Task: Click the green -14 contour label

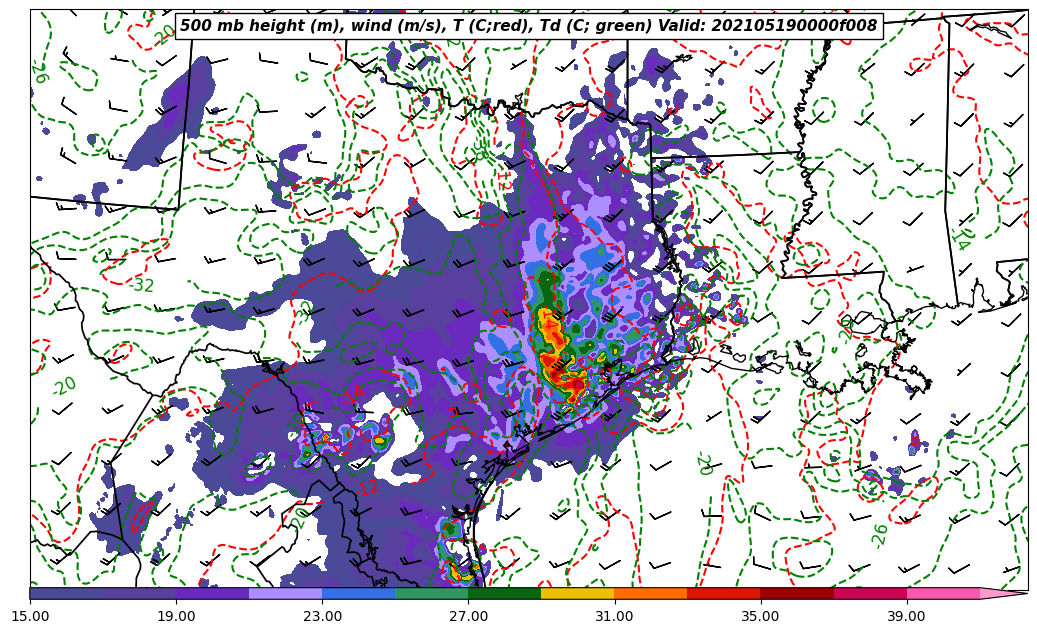Action: (960, 238)
